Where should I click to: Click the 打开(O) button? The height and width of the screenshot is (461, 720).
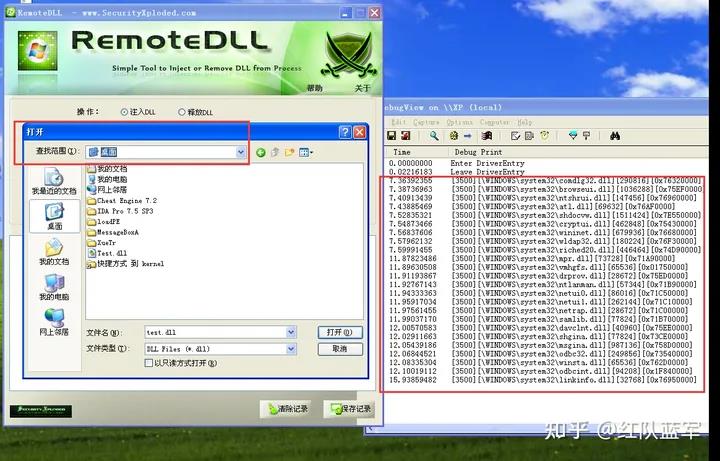click(340, 332)
